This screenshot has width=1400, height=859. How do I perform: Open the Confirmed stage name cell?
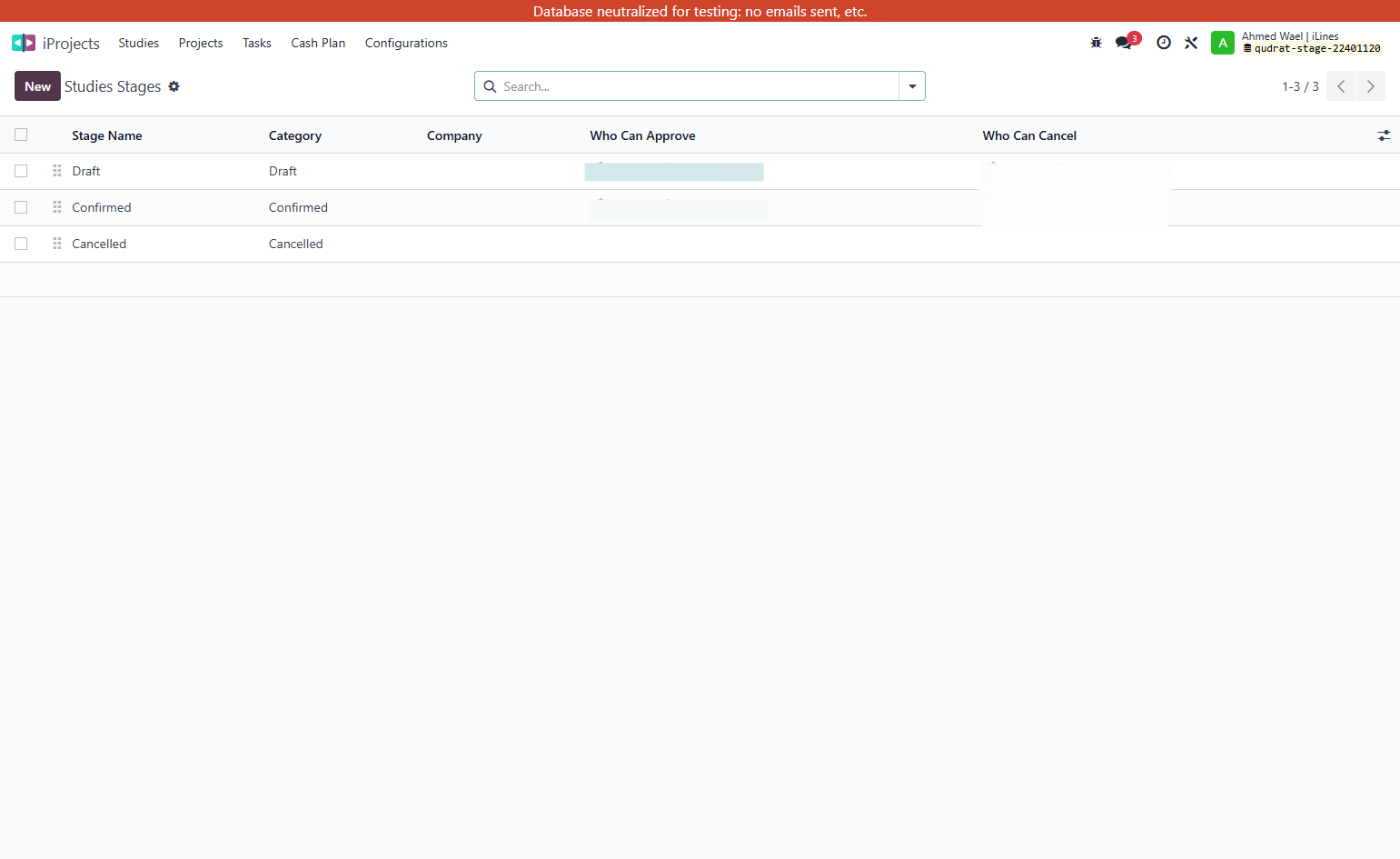pos(102,207)
